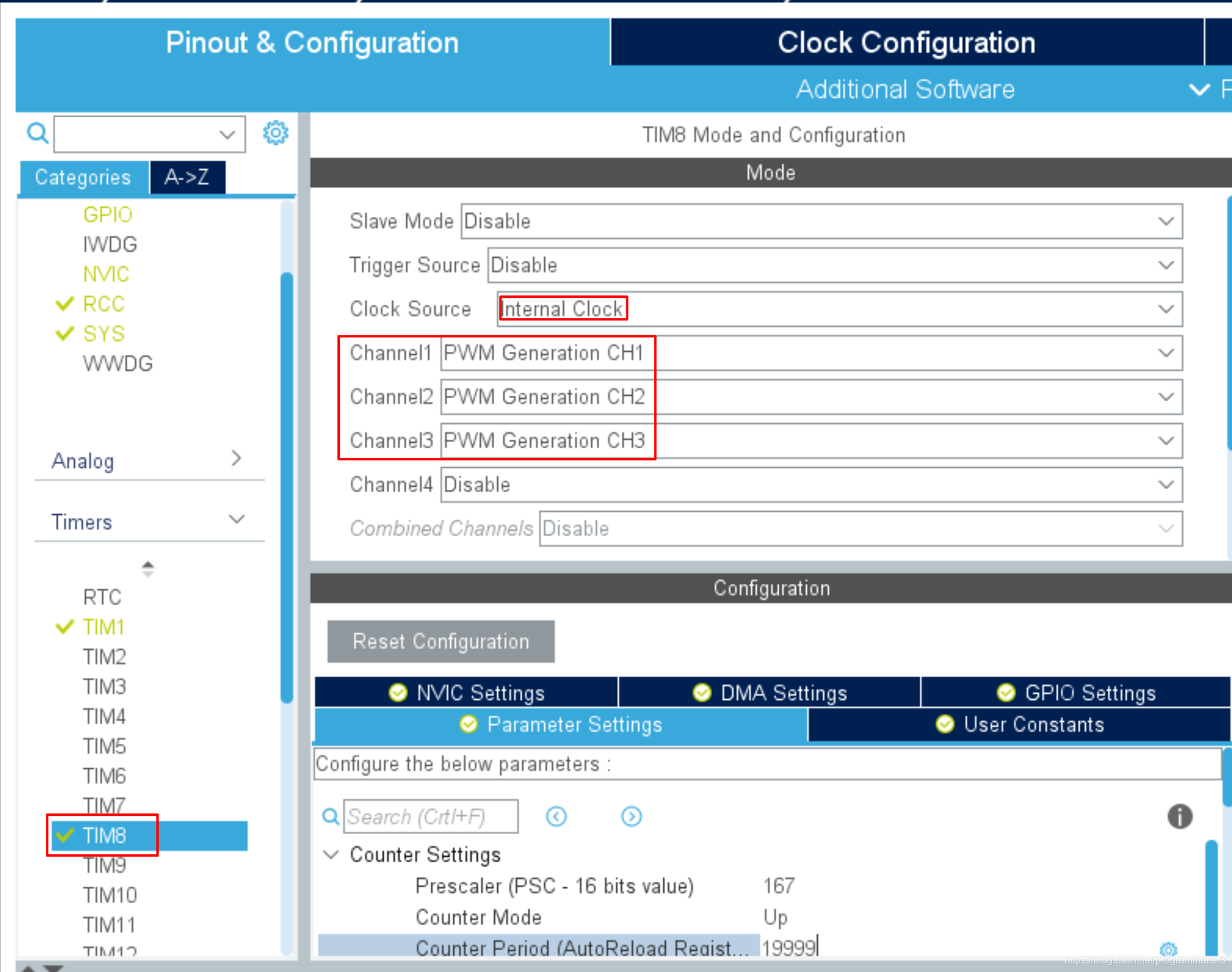Open the Clock Source dropdown
The height and width of the screenshot is (972, 1232).
tap(840, 309)
